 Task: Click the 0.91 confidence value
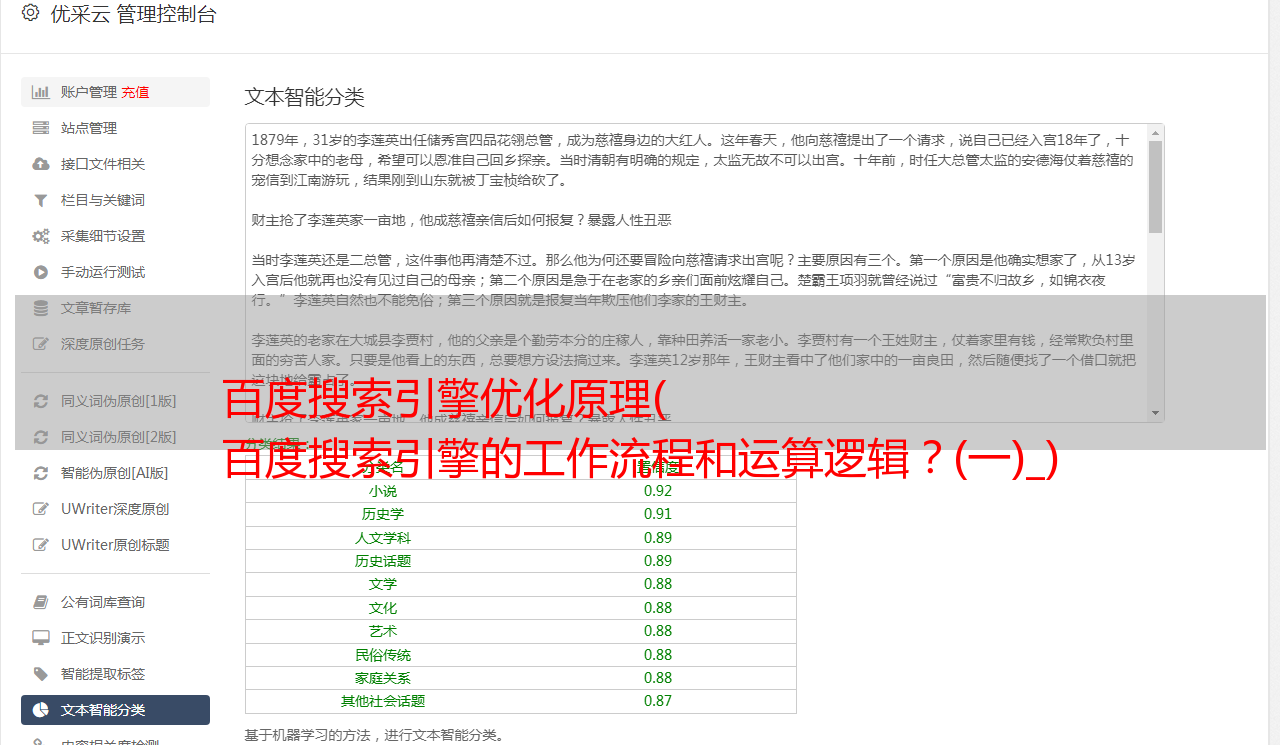coord(658,514)
